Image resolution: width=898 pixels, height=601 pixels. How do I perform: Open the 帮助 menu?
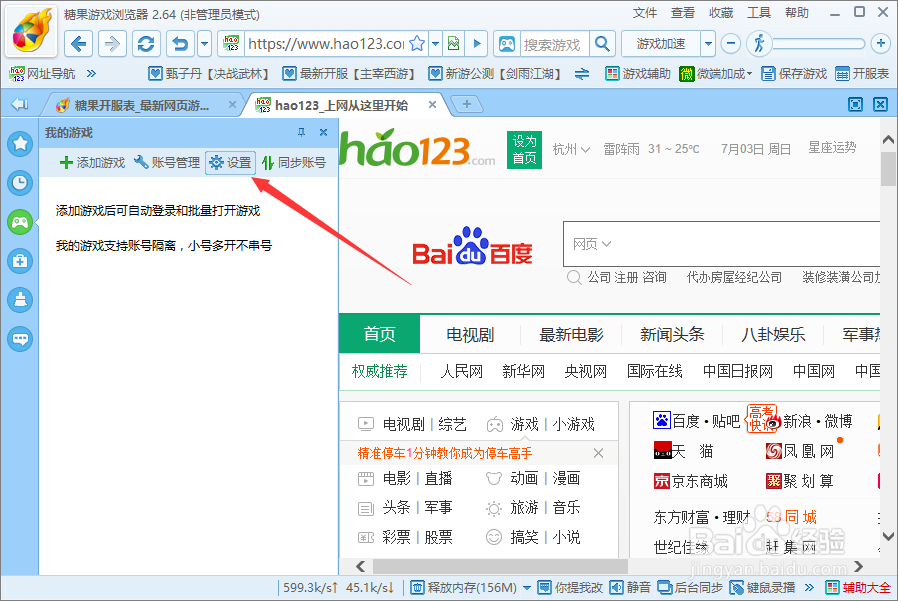pos(797,13)
